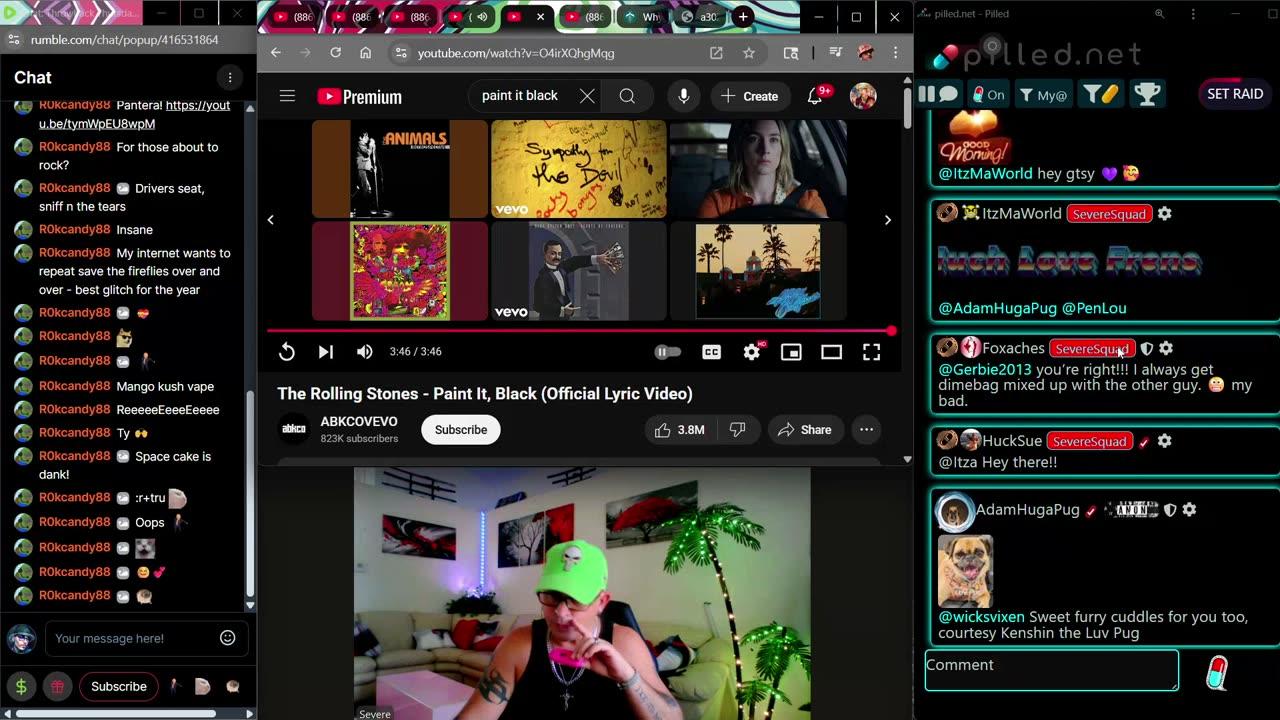The height and width of the screenshot is (720, 1280).
Task: Toggle closed captions CC button
Action: pyautogui.click(x=711, y=352)
